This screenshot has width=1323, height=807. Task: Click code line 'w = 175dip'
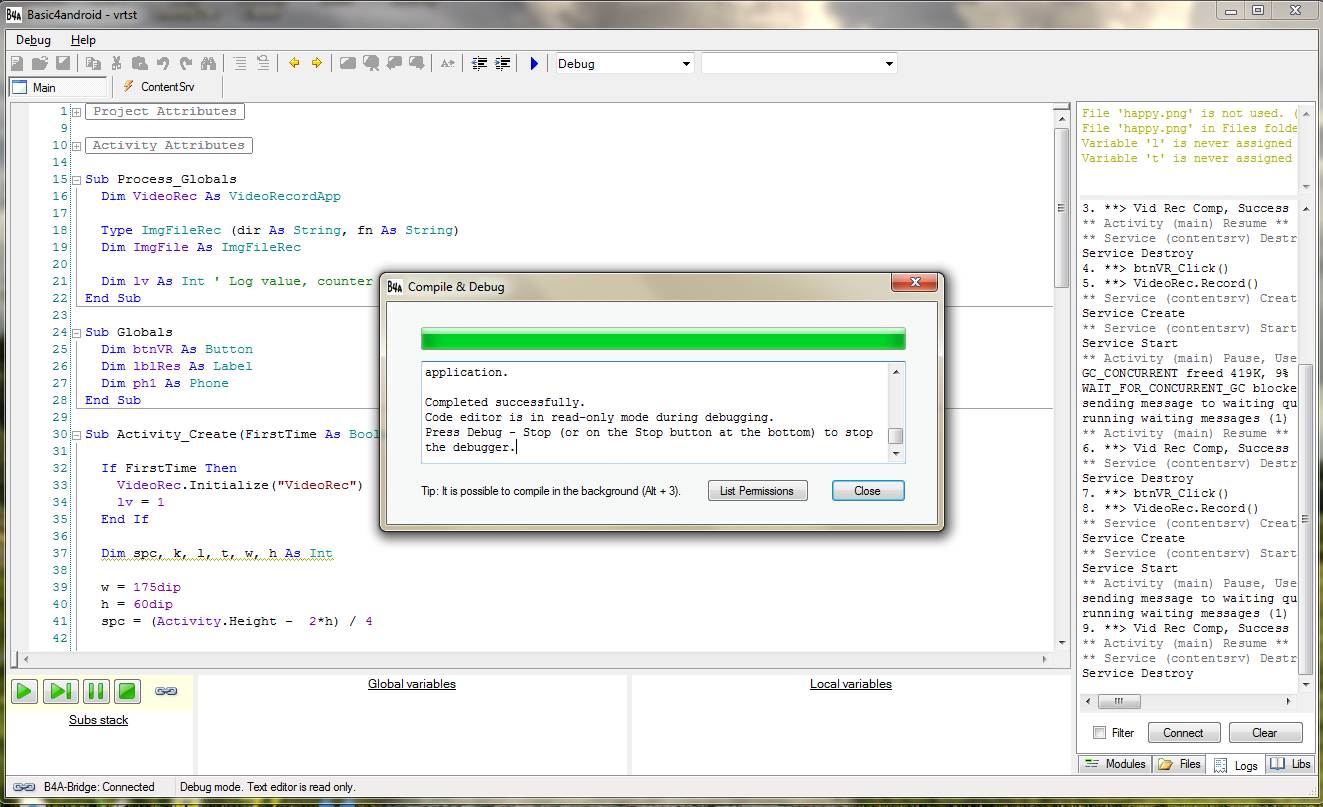tap(141, 587)
